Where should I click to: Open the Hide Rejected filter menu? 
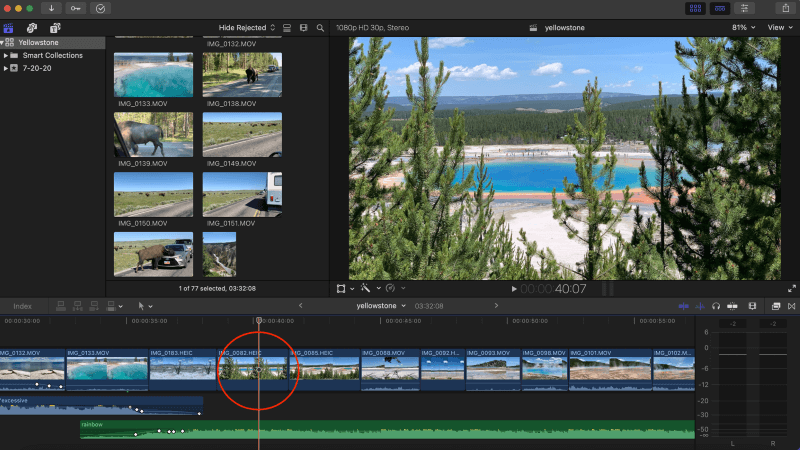point(246,28)
